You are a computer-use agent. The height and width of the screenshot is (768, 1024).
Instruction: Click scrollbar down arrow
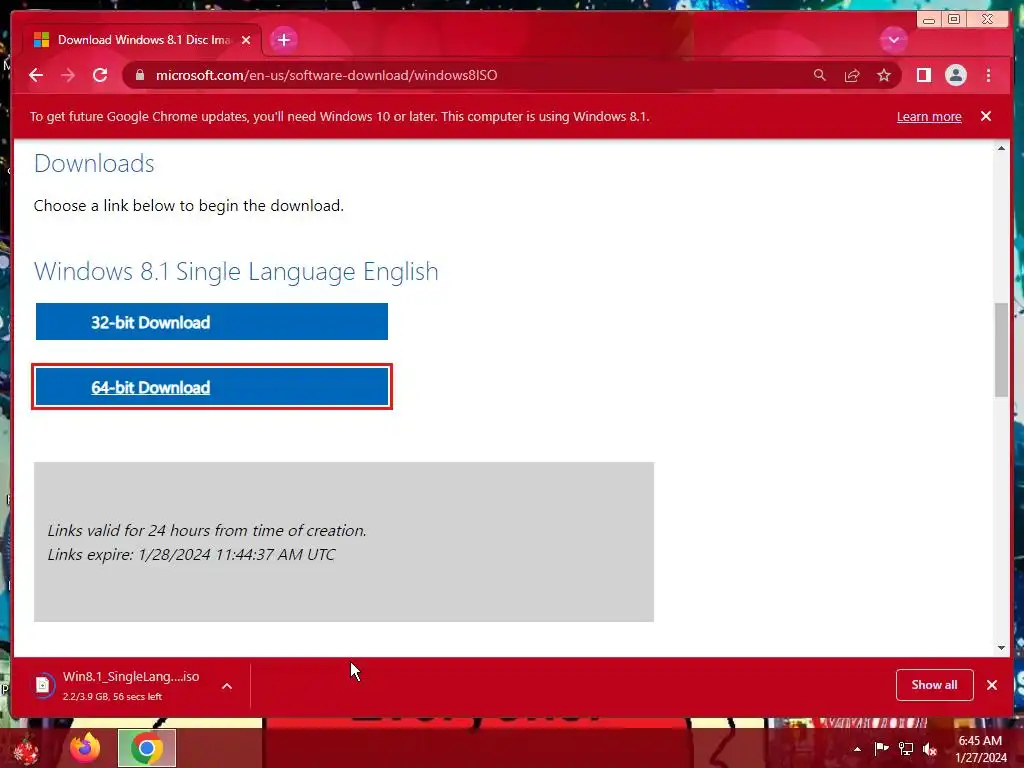pyautogui.click(x=1001, y=648)
